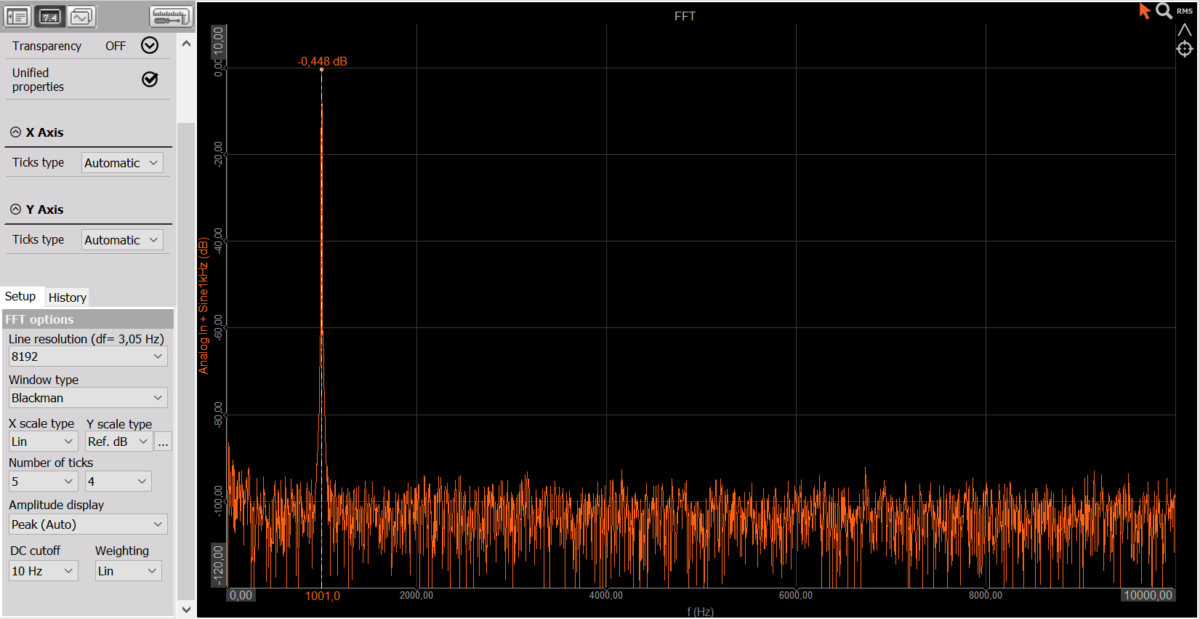Select the digital meter 7.4 widget icon
Viewport: 1200px width, 619px height.
50,16
